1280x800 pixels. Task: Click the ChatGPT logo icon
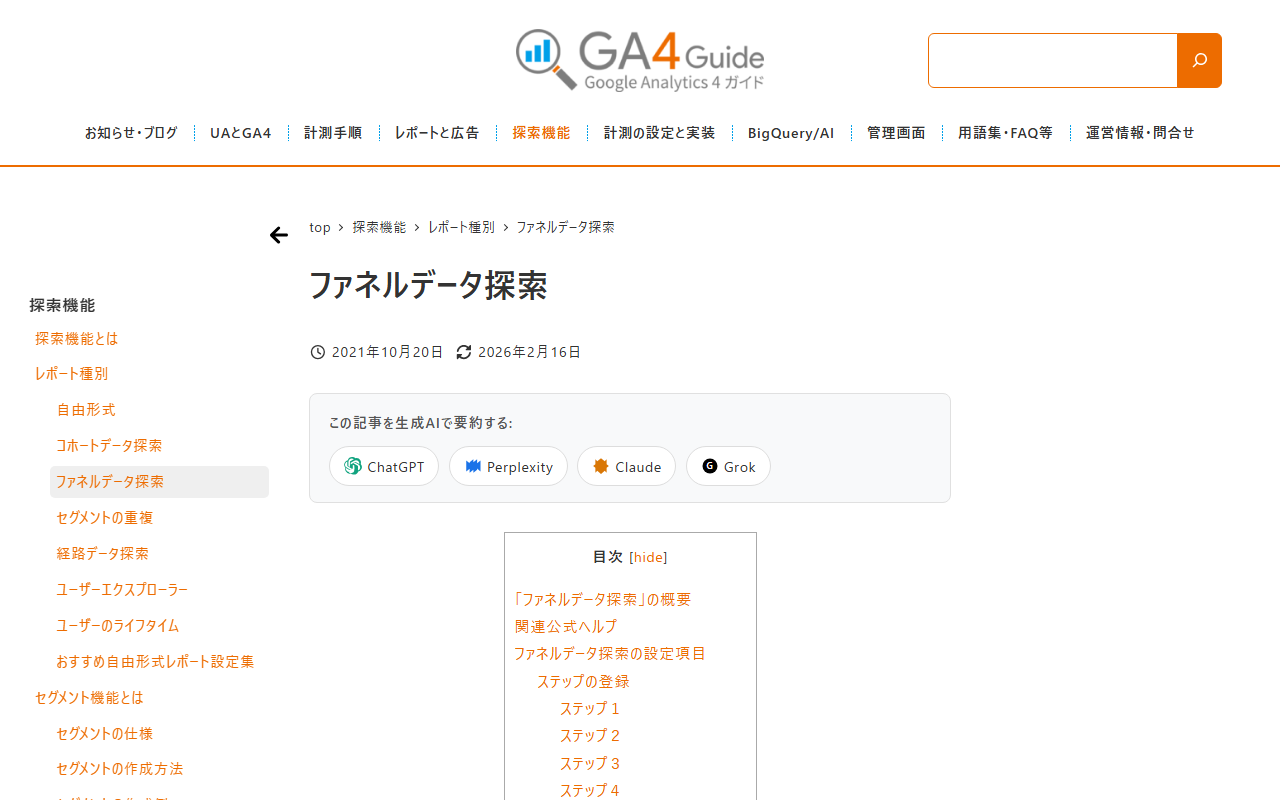353,466
